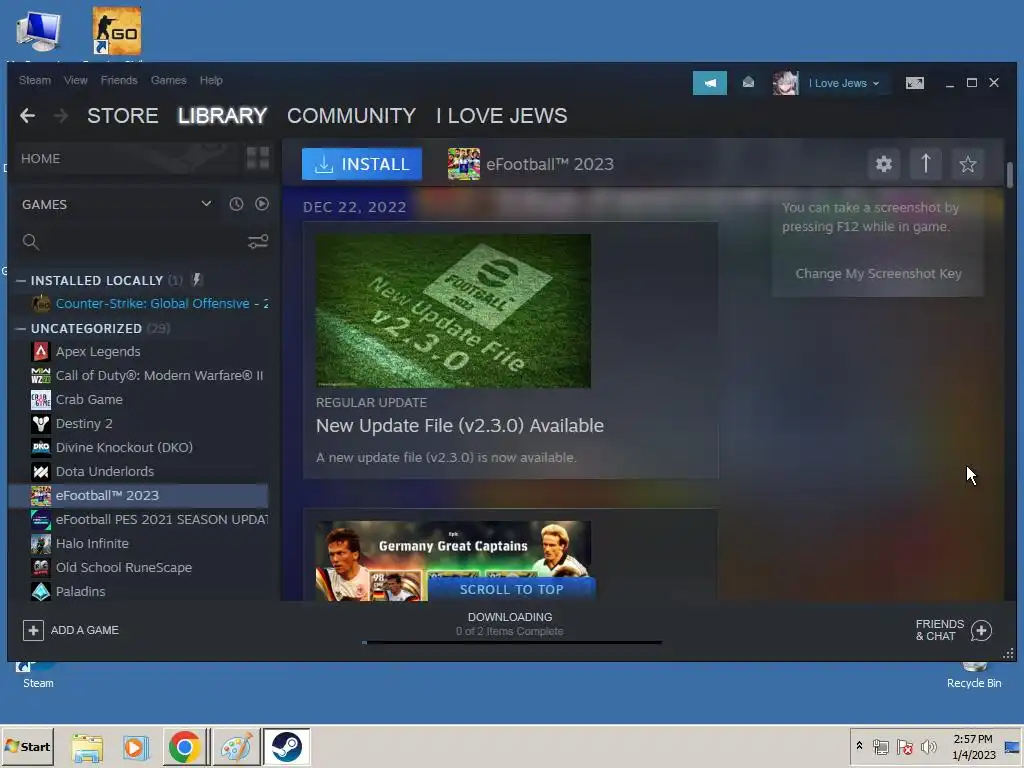Click the volume speaker tray icon
Viewport: 1024px width, 768px height.
(x=928, y=746)
